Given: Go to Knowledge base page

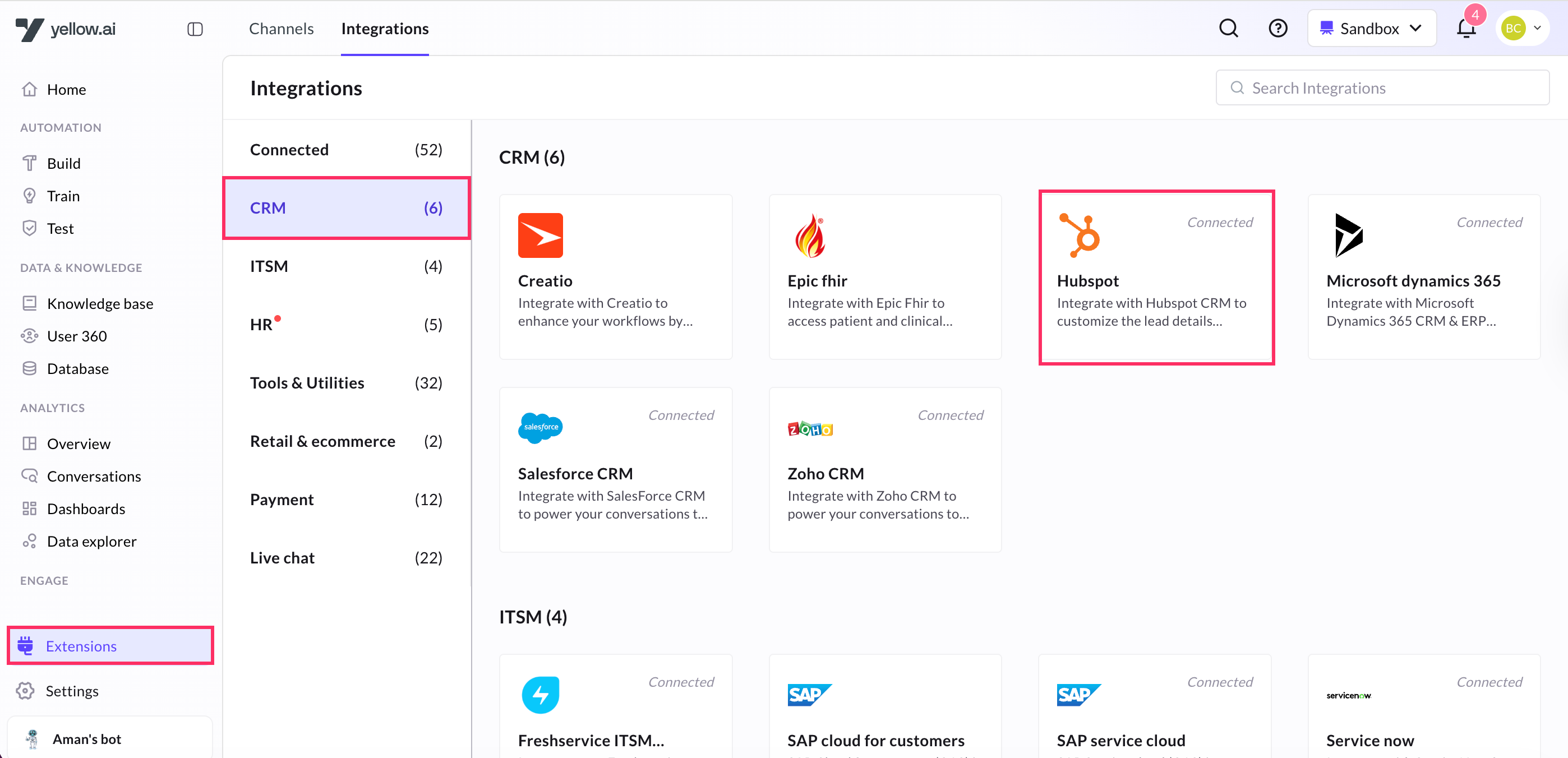Looking at the screenshot, I should tap(100, 303).
